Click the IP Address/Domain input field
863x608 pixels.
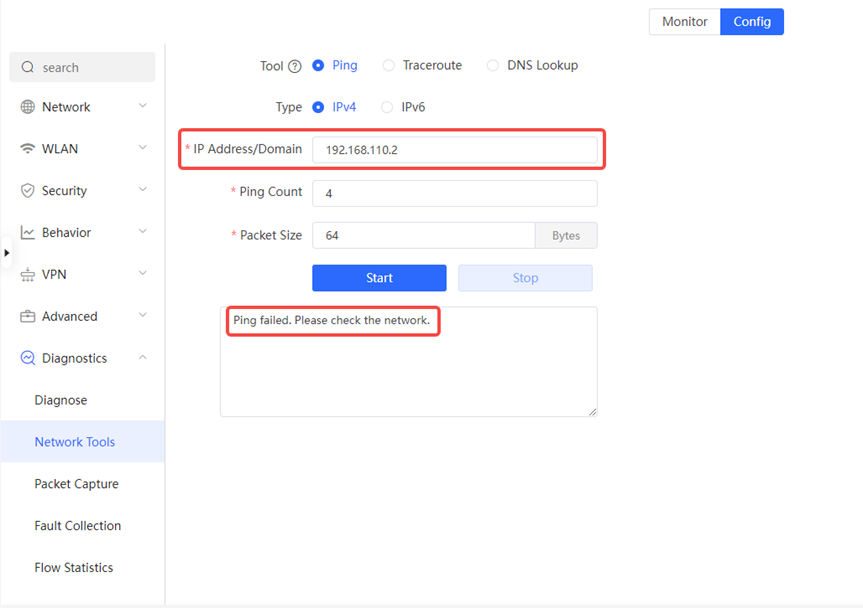pos(455,150)
